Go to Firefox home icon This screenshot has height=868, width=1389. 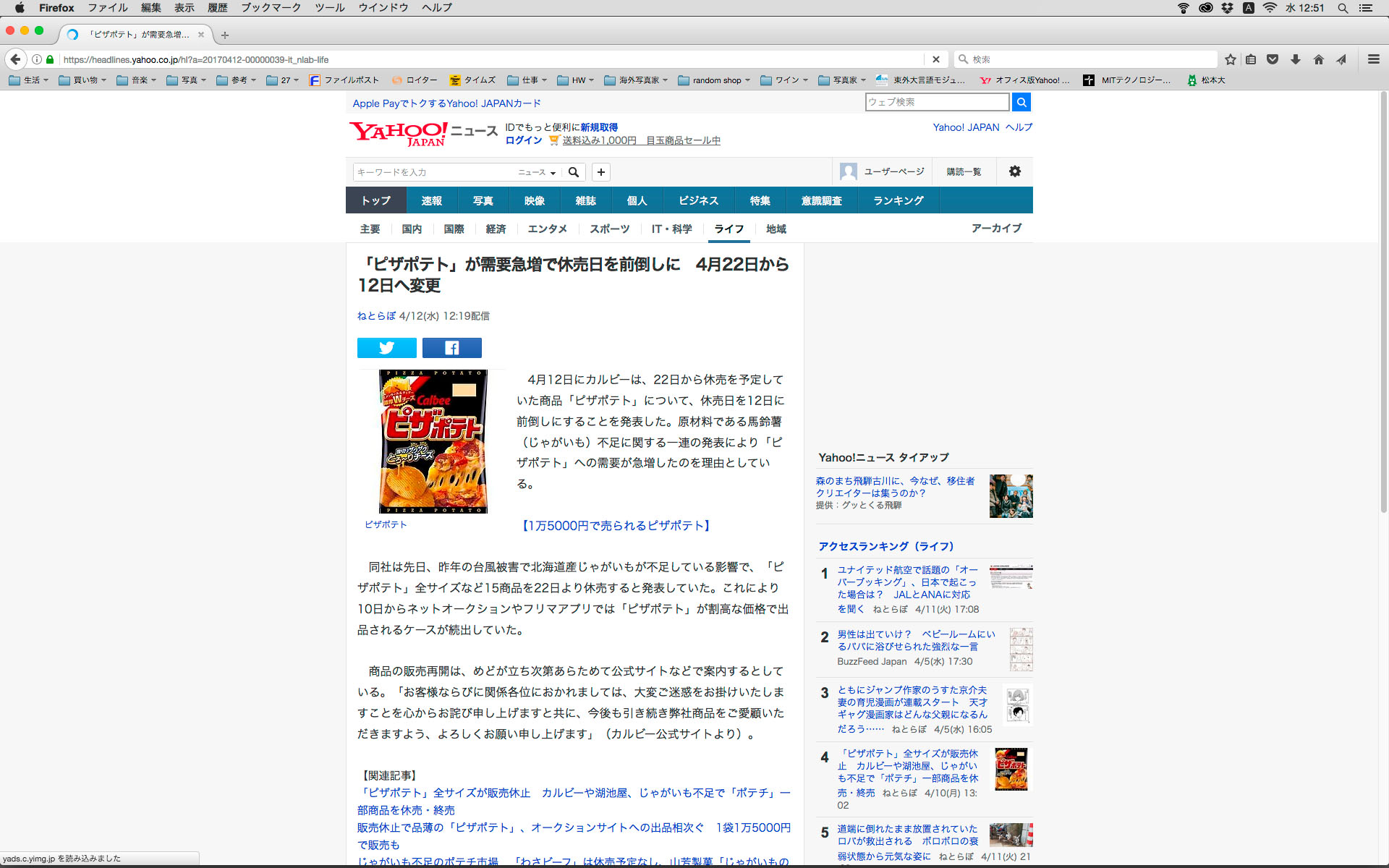point(1318,59)
